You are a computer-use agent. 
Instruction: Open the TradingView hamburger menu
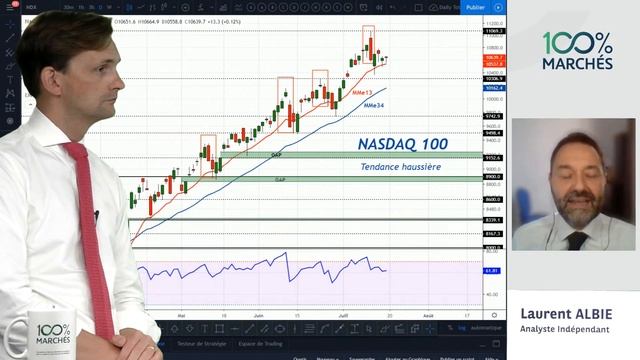[x=10, y=7]
